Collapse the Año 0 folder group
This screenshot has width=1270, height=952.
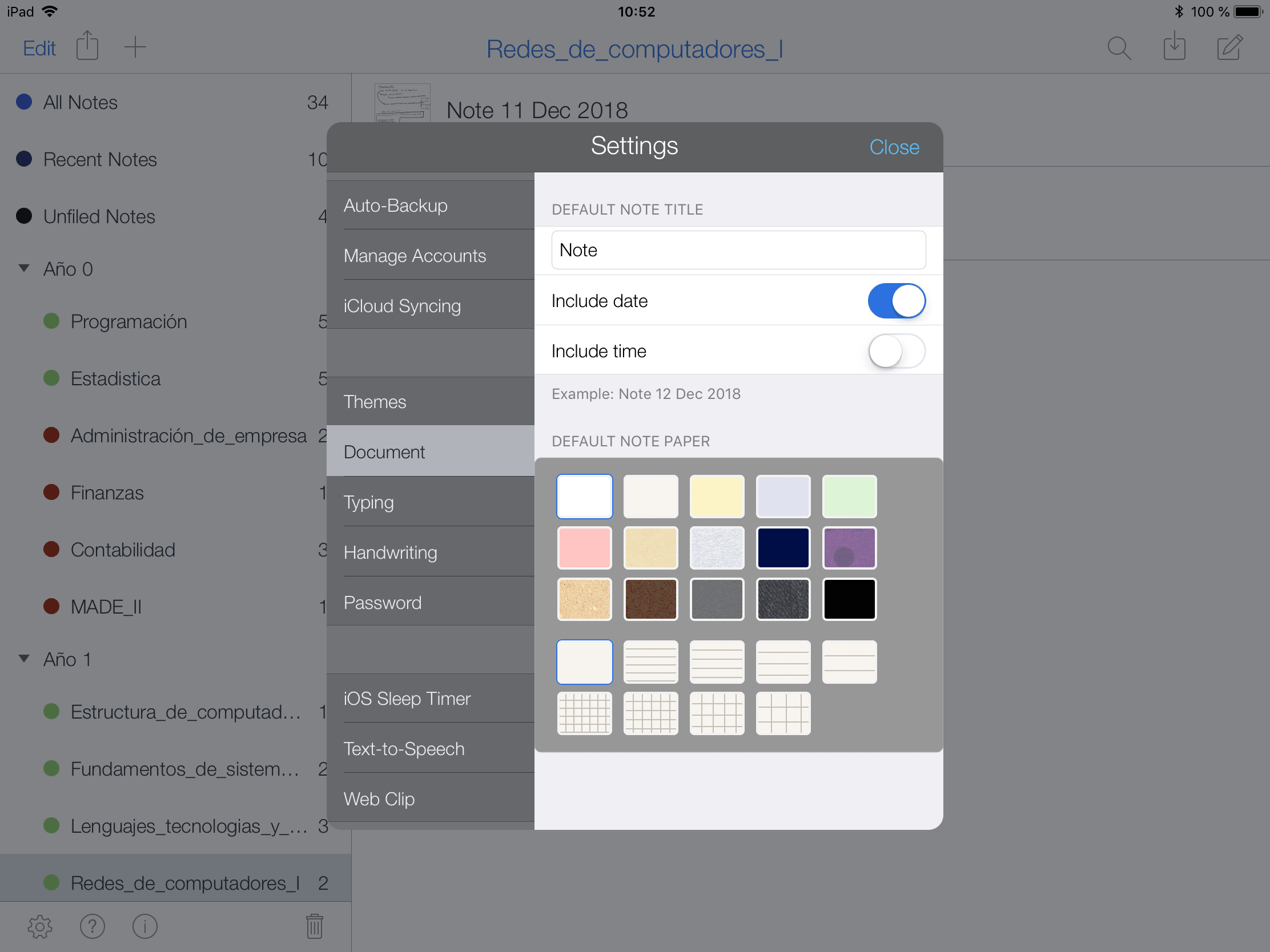pyautogui.click(x=24, y=269)
